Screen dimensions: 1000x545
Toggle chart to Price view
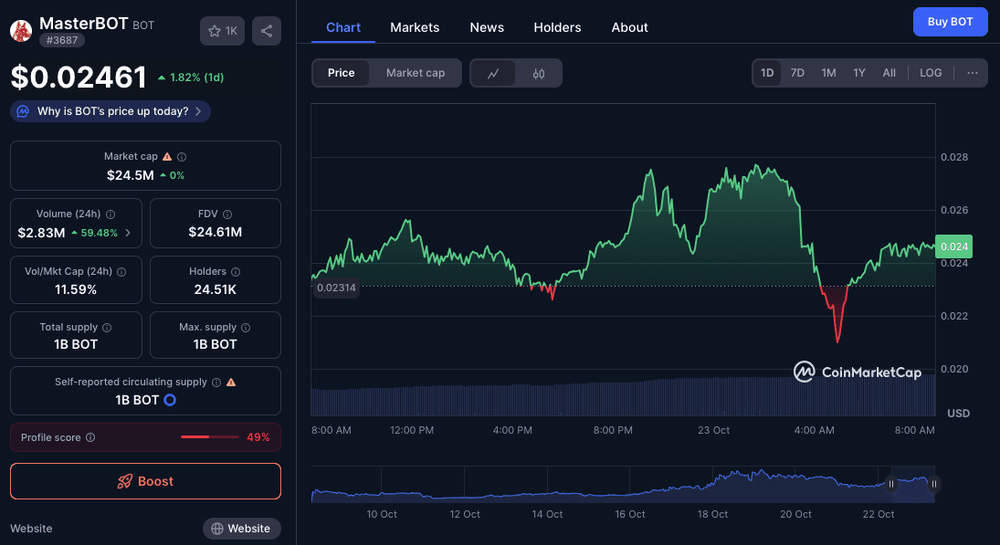[341, 73]
